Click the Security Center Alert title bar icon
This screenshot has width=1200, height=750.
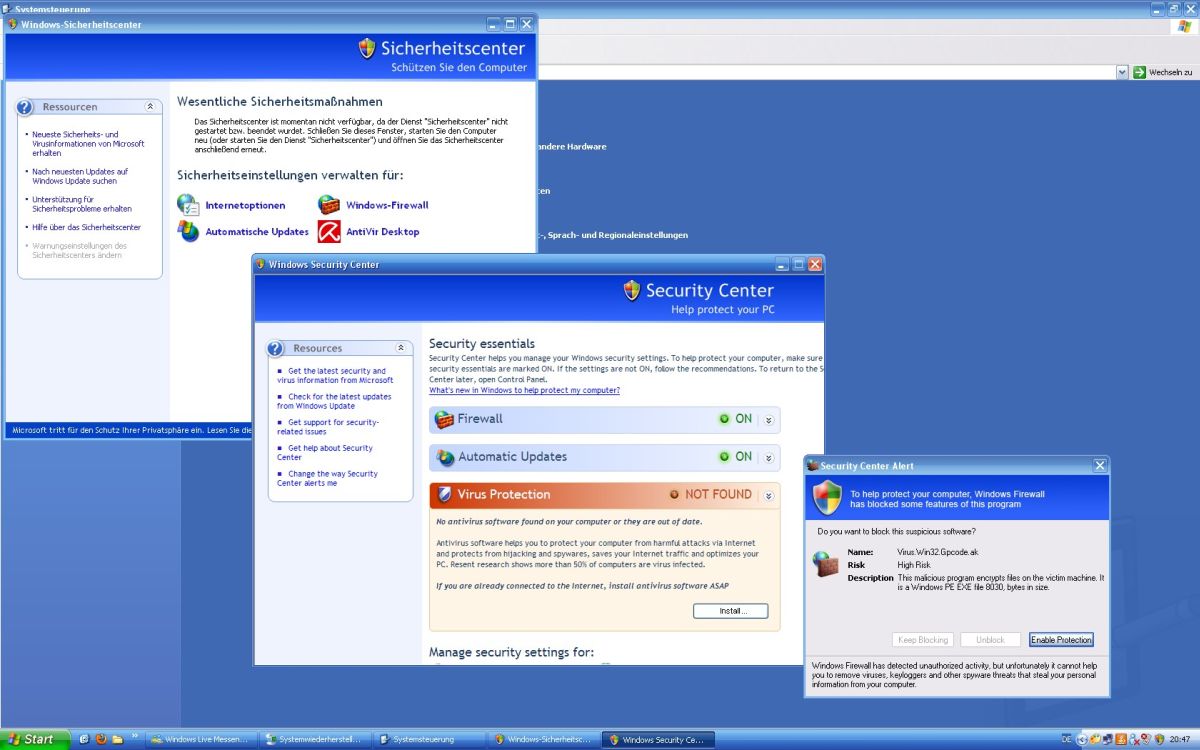[x=813, y=466]
